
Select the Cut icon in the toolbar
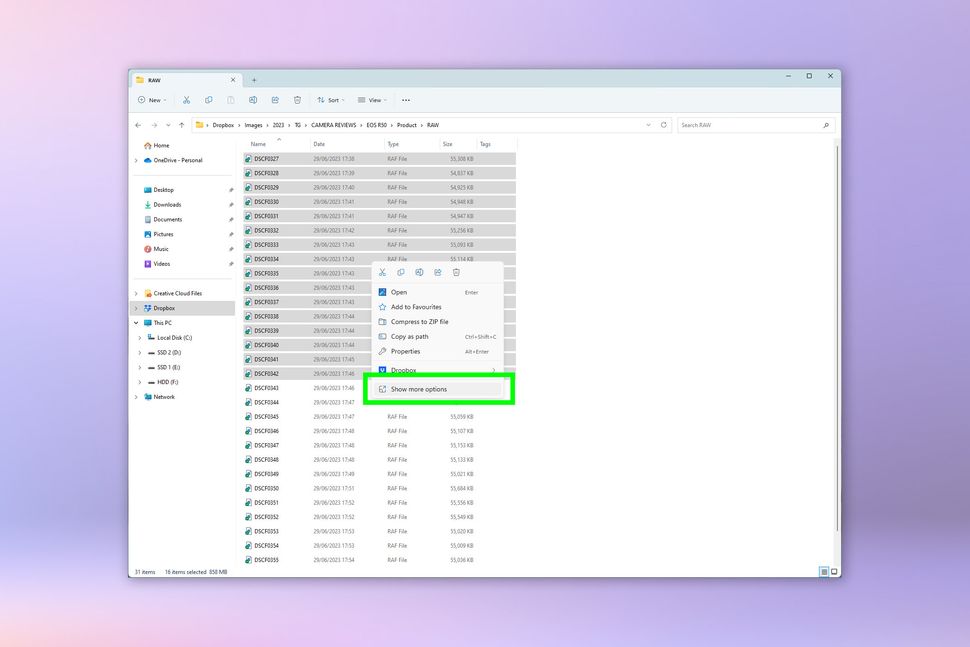(x=186, y=100)
